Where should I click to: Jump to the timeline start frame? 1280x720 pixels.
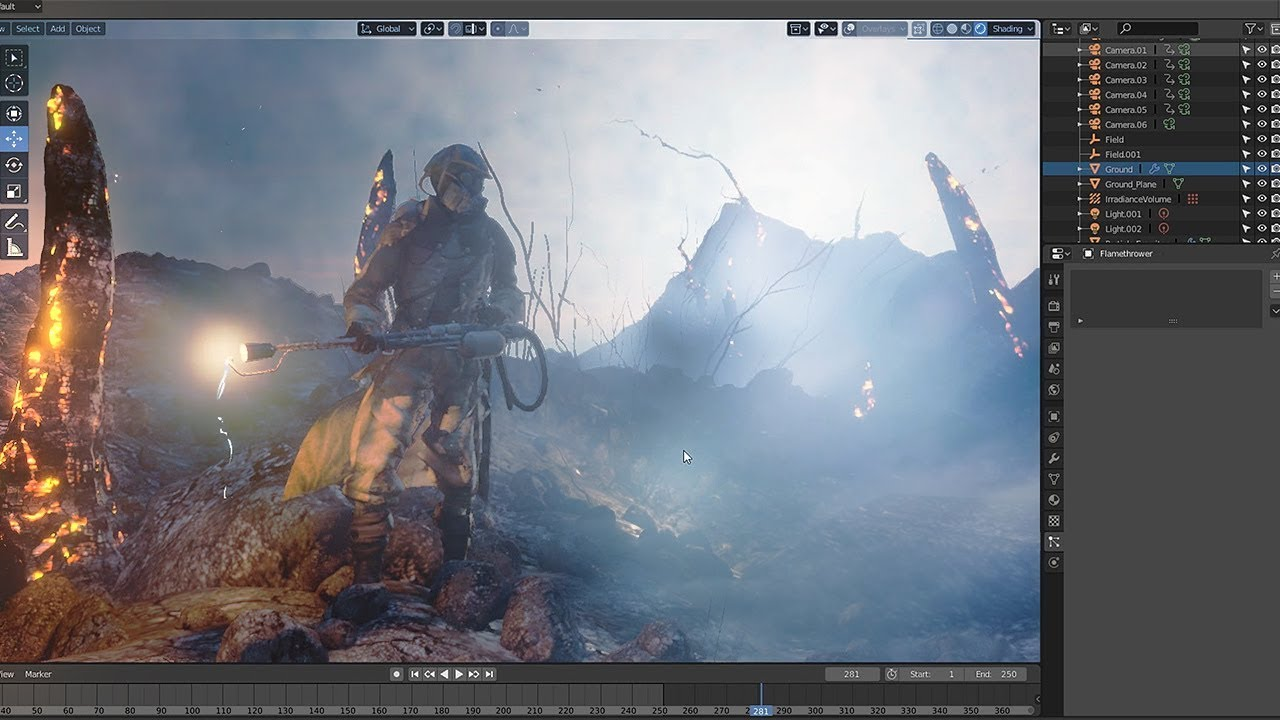click(415, 674)
